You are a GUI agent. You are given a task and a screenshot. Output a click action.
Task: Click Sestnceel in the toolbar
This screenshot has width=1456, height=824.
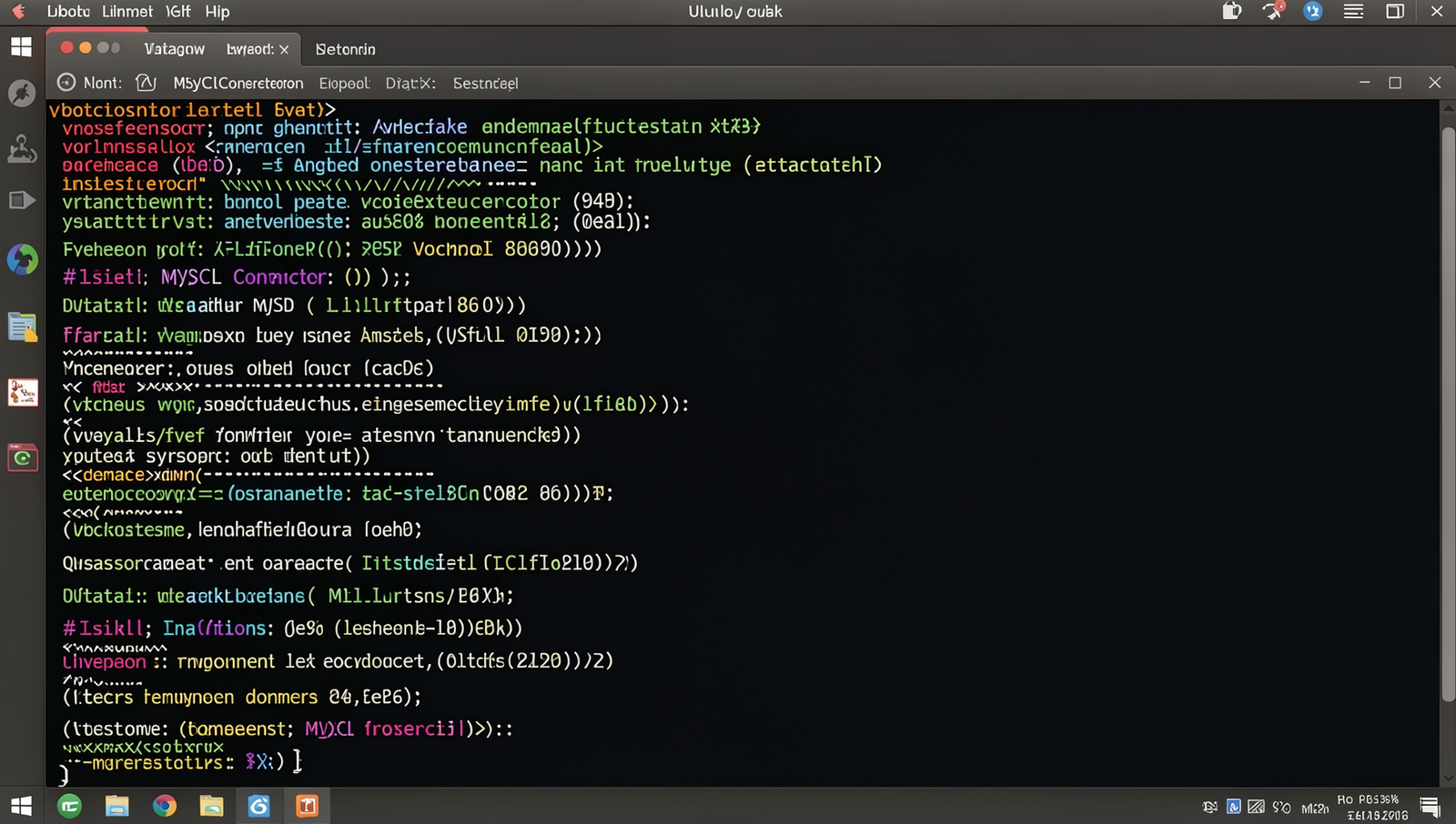click(x=485, y=83)
